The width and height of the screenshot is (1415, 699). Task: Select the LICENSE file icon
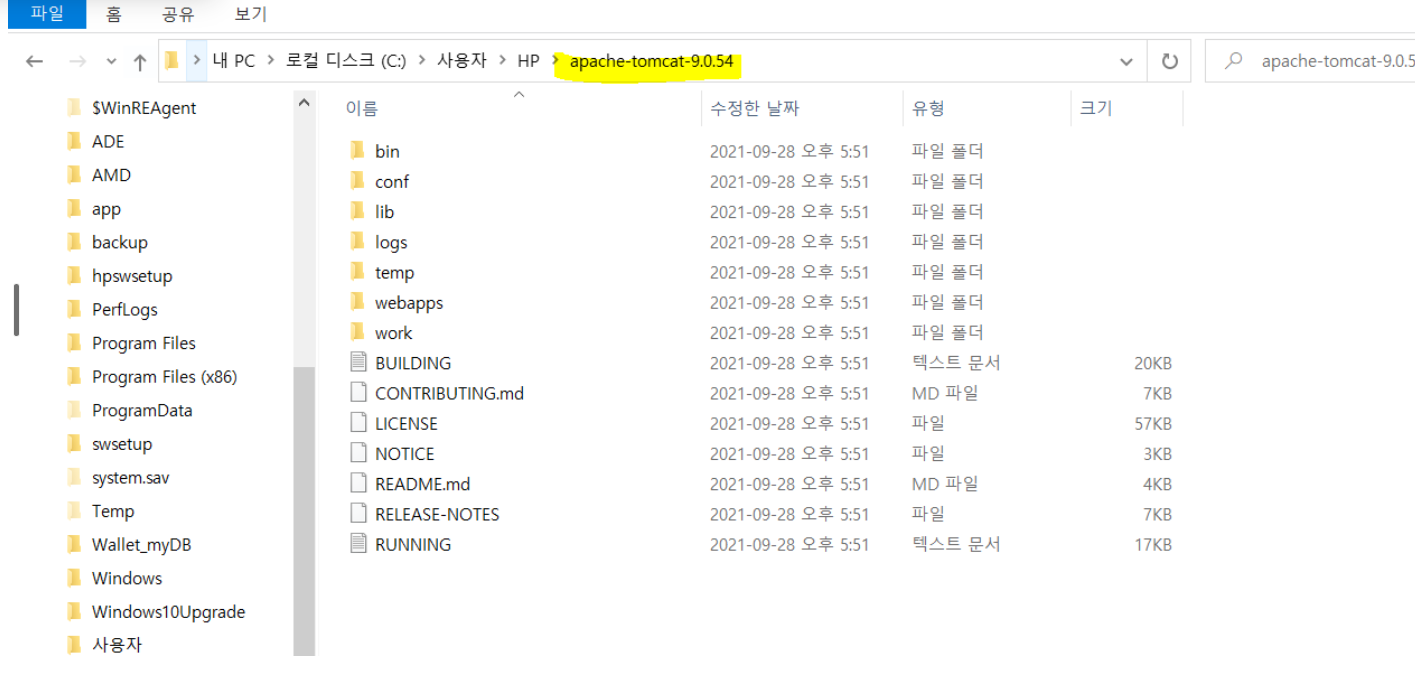pyautogui.click(x=359, y=423)
